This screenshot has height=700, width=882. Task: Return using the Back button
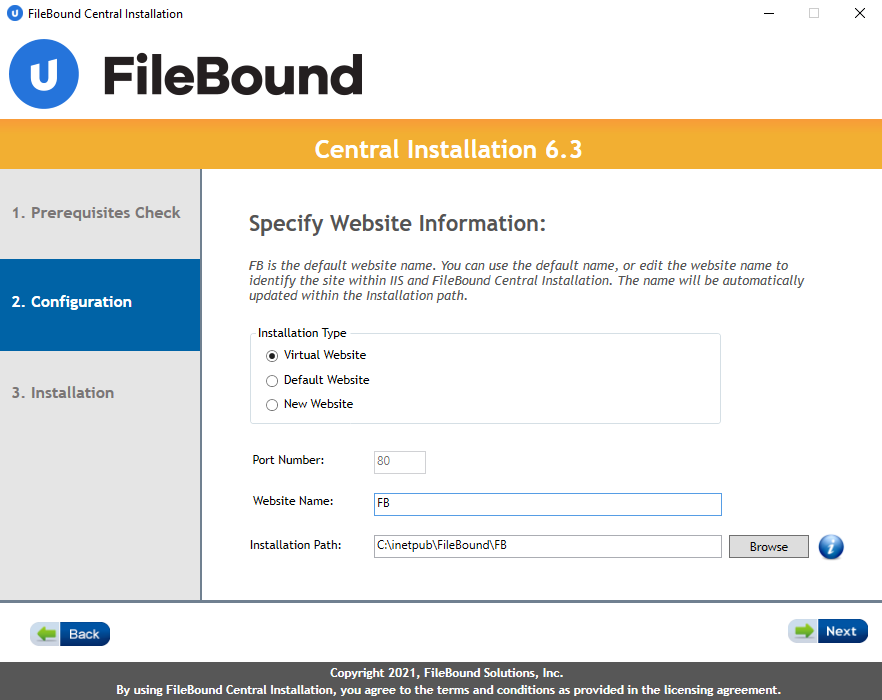(84, 634)
